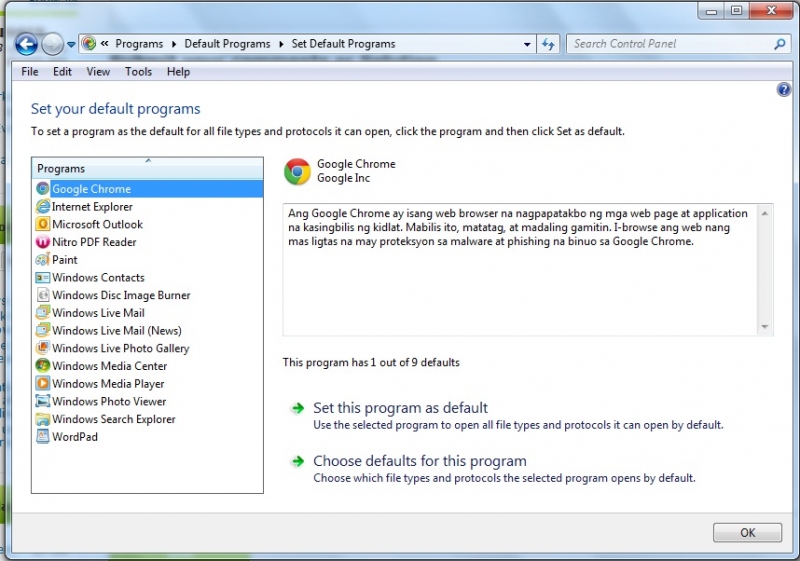This screenshot has width=800, height=561.
Task: Select the WordPad icon in the list
Action: 43,437
